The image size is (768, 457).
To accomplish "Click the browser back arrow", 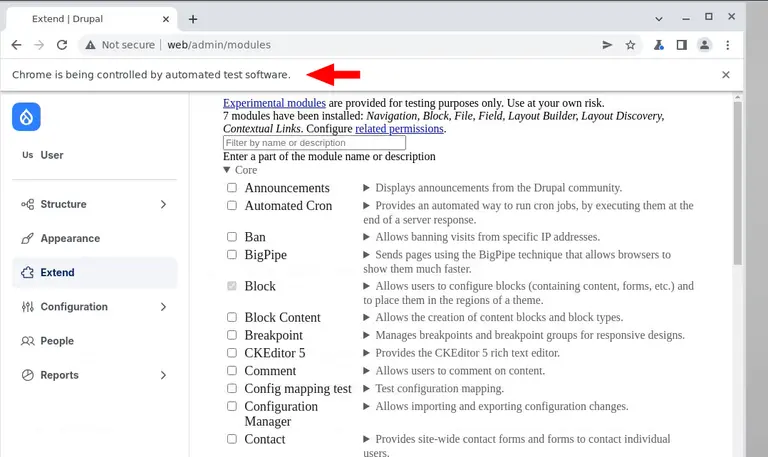I will 16,45.
